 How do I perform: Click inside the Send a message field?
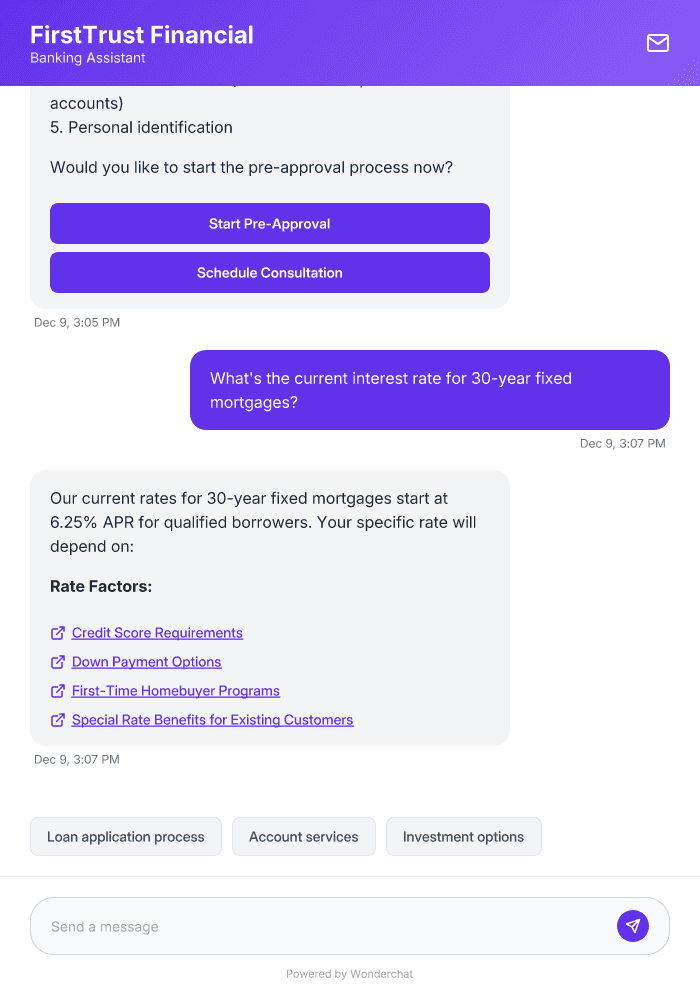coord(300,925)
